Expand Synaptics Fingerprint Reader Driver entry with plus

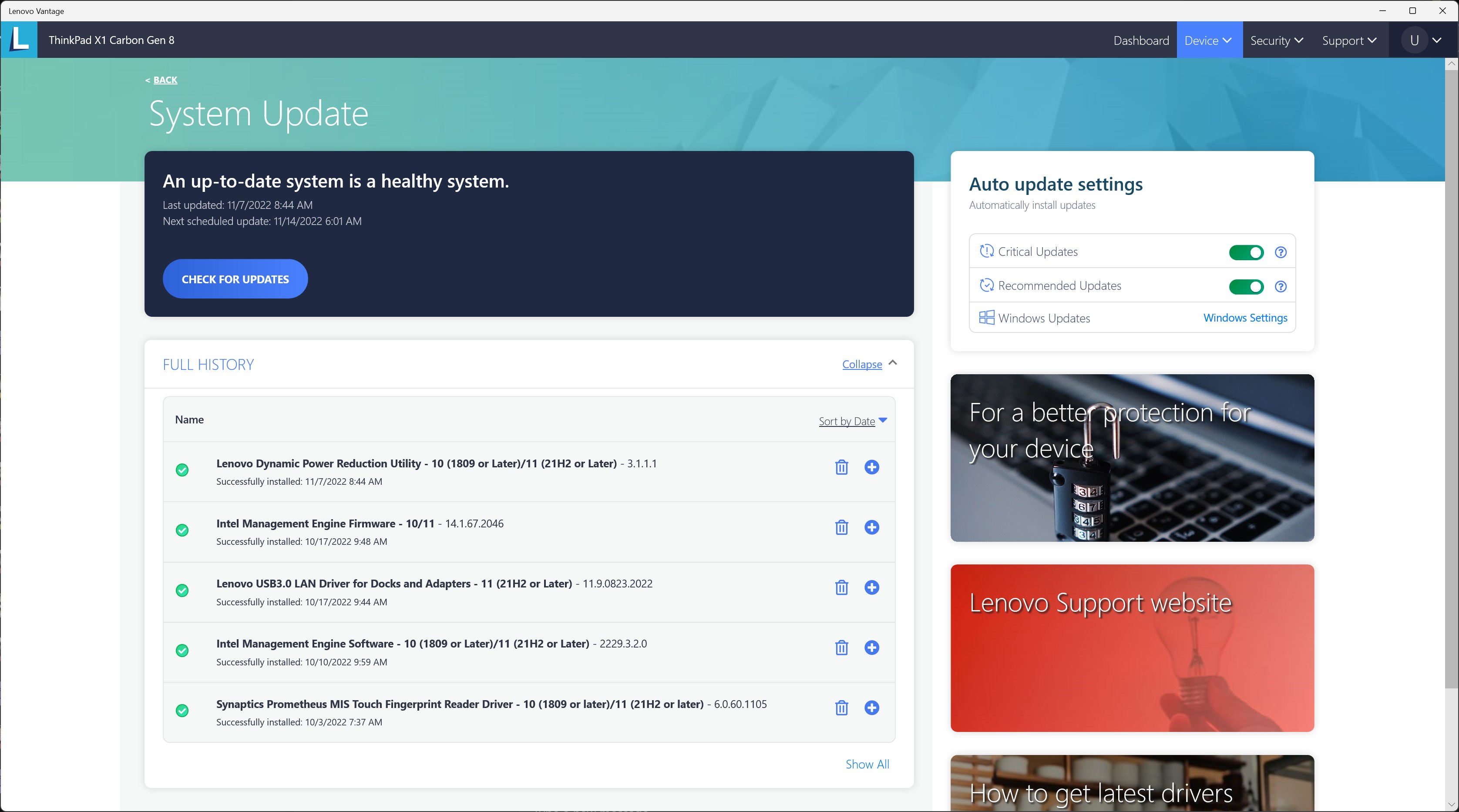[872, 708]
